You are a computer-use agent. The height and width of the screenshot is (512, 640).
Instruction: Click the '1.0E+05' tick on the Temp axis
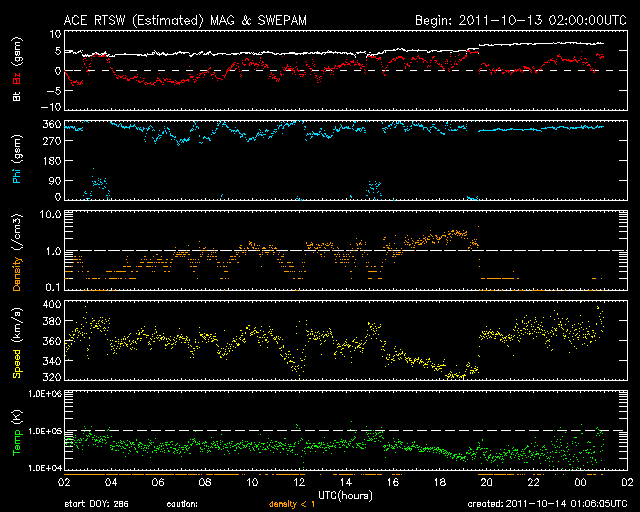45,431
